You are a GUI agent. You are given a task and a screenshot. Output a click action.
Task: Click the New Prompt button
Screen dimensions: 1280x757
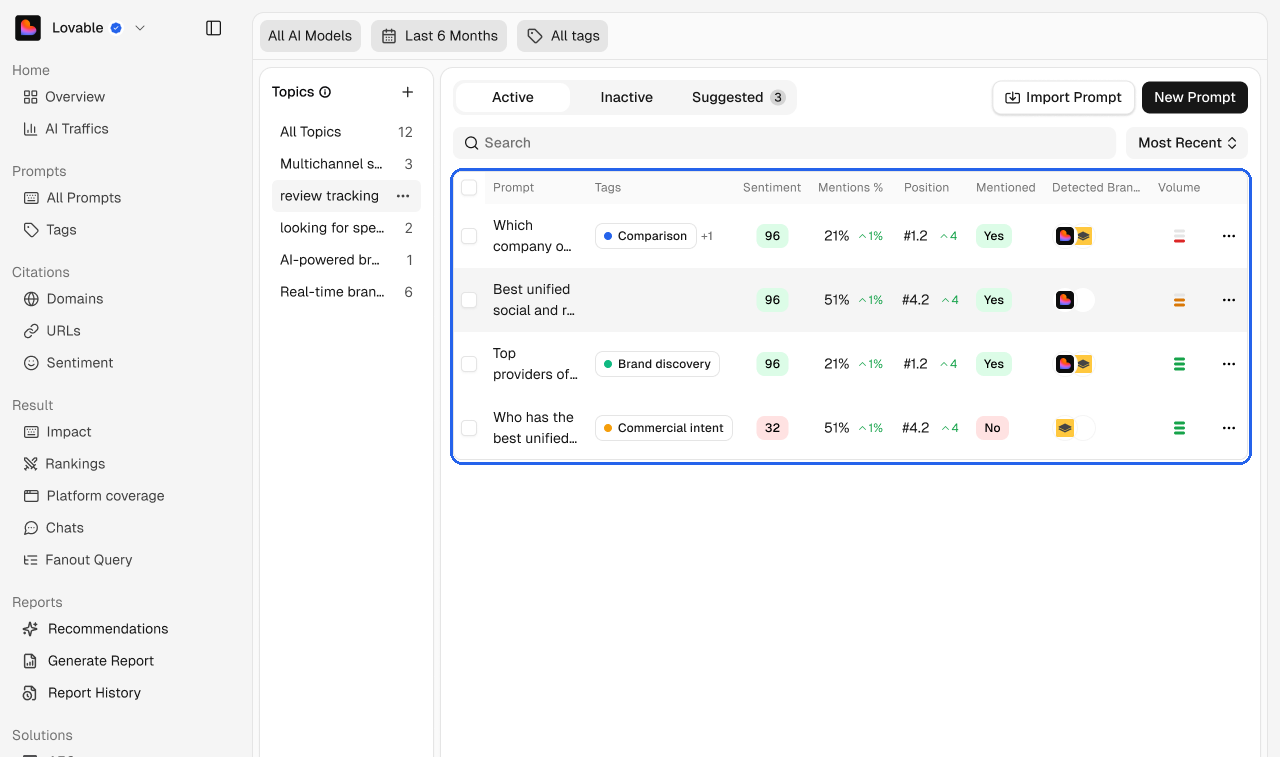1195,97
